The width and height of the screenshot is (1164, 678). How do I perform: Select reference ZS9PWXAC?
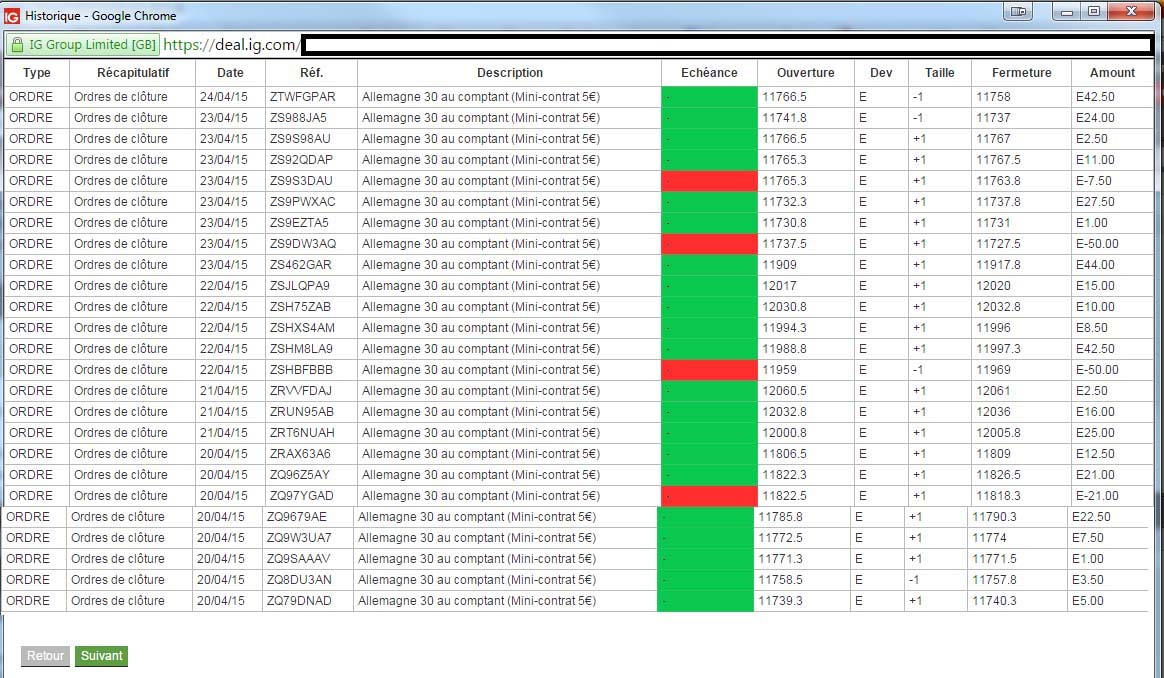click(x=303, y=202)
